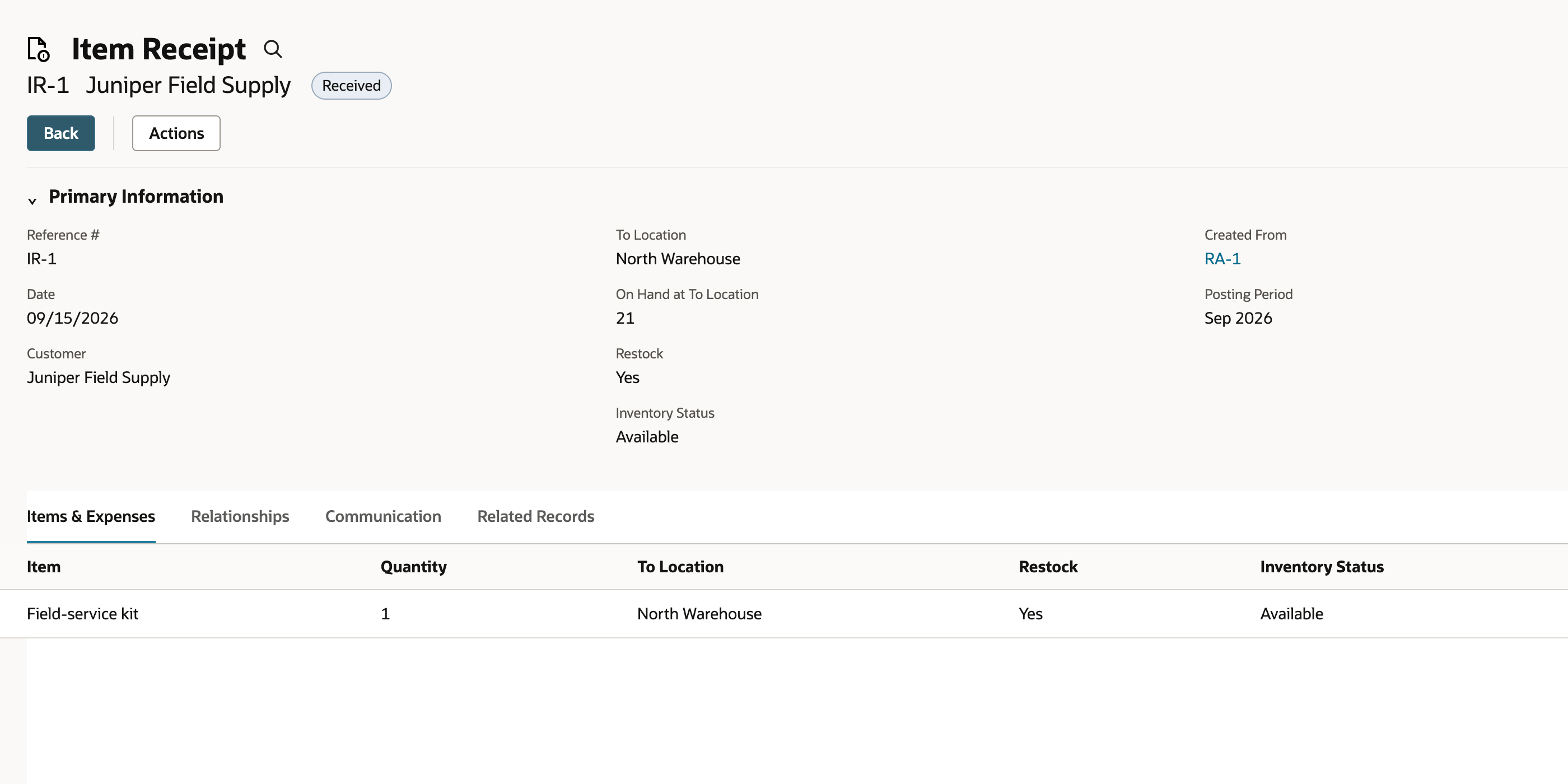Click the Item Receipt document icon
Viewport: 1568px width, 784px height.
click(x=38, y=49)
